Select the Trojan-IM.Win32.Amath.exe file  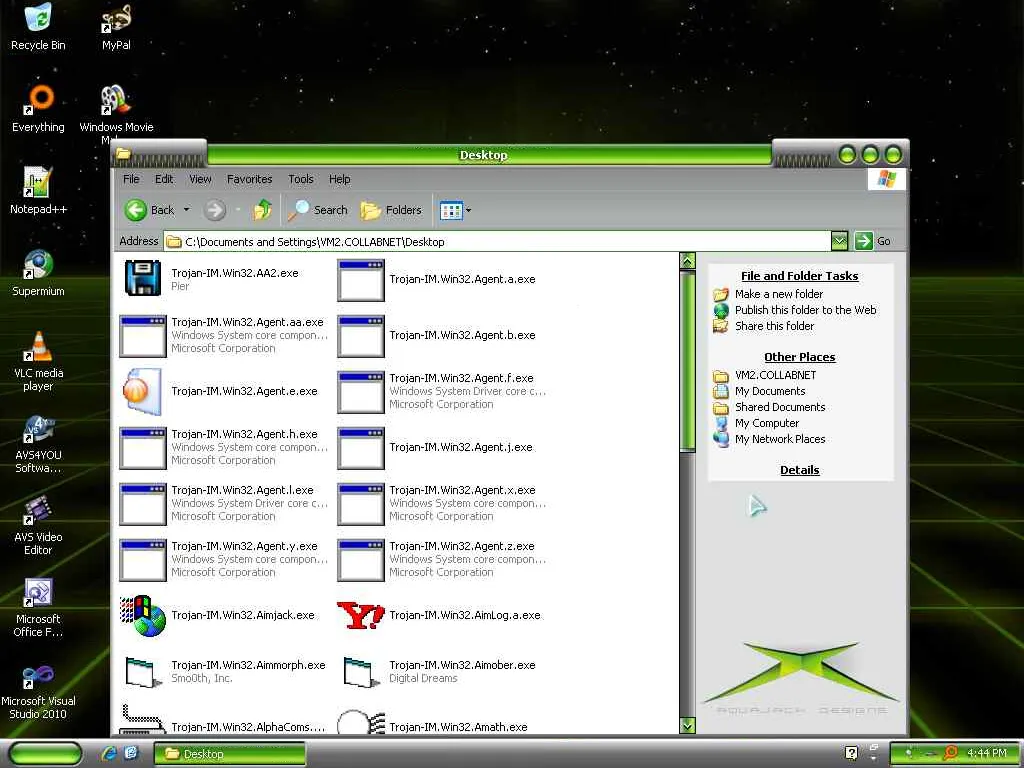(432, 722)
